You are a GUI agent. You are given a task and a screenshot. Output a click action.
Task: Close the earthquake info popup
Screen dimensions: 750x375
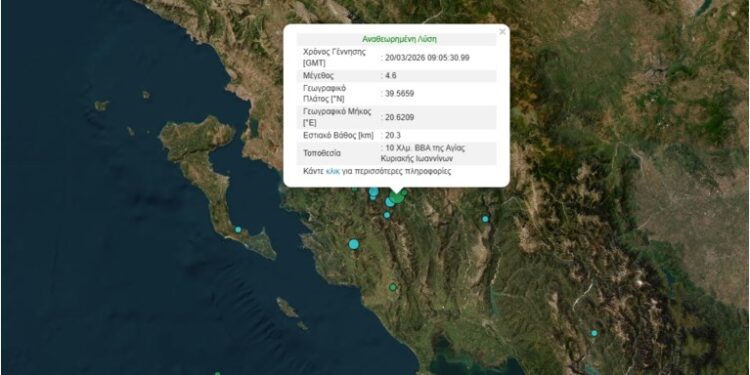click(x=502, y=32)
